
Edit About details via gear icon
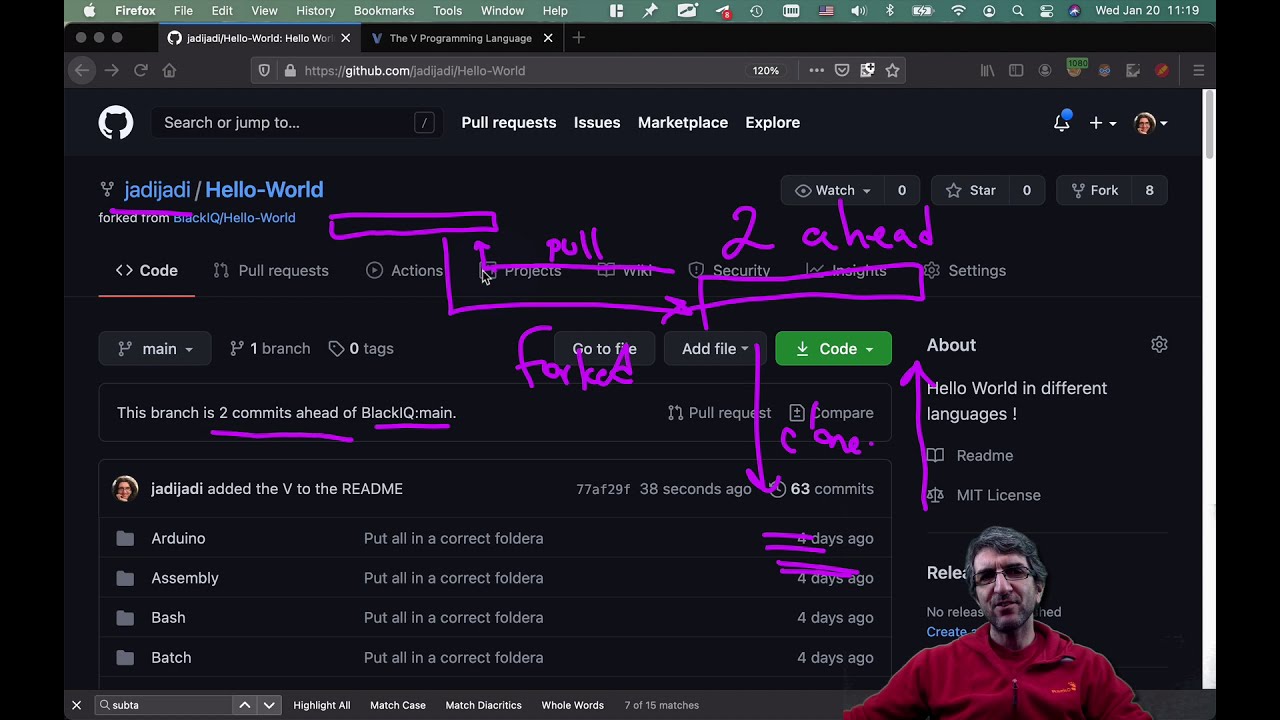click(x=1159, y=344)
